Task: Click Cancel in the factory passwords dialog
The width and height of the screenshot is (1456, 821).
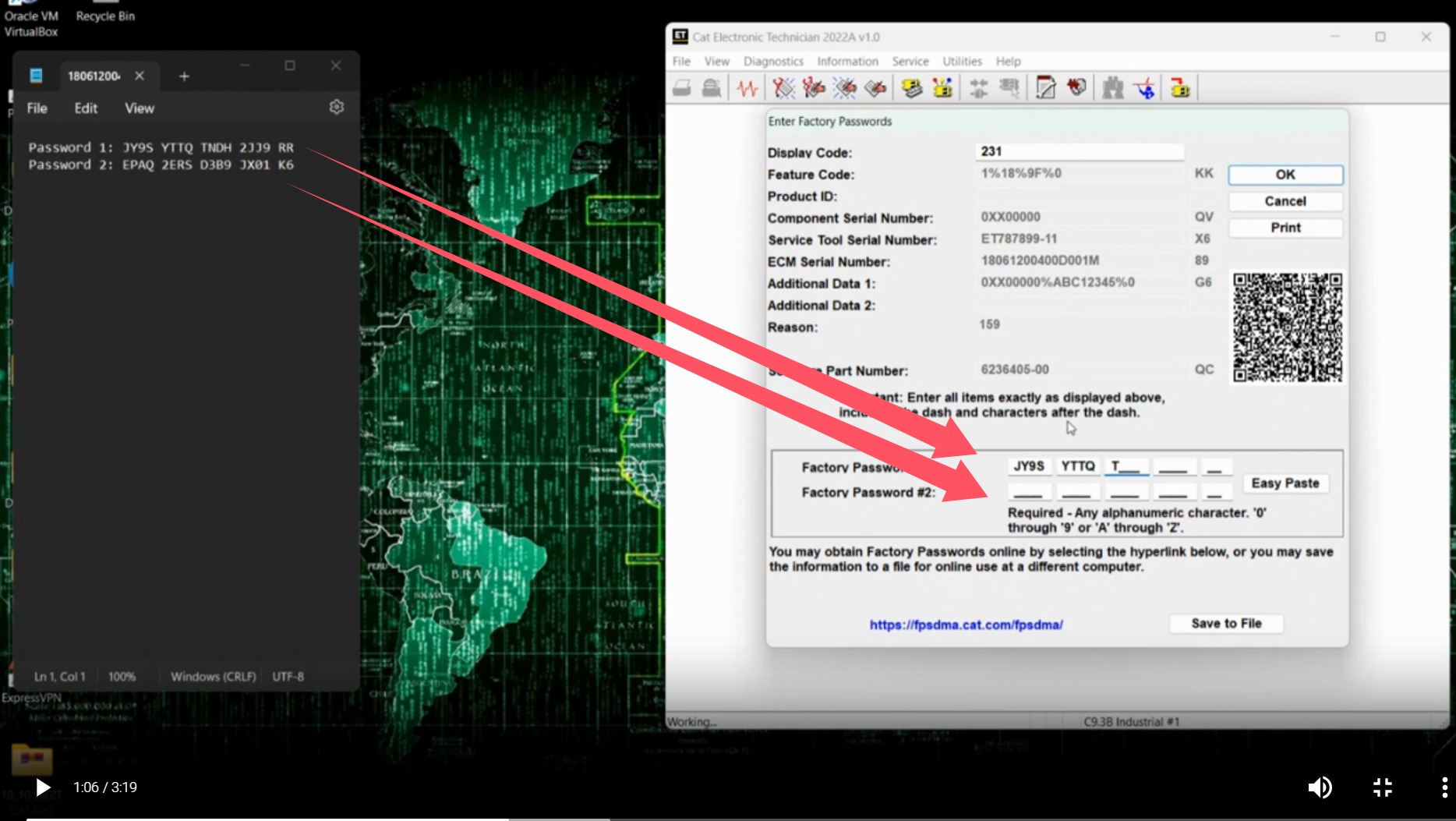Action: (1285, 201)
